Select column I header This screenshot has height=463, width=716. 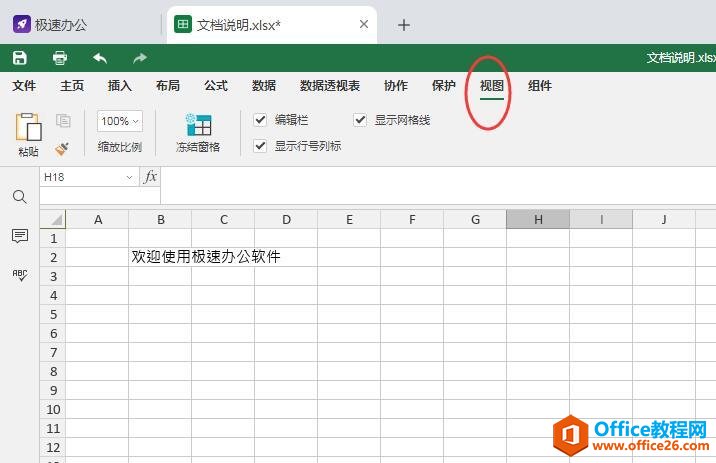(601, 220)
